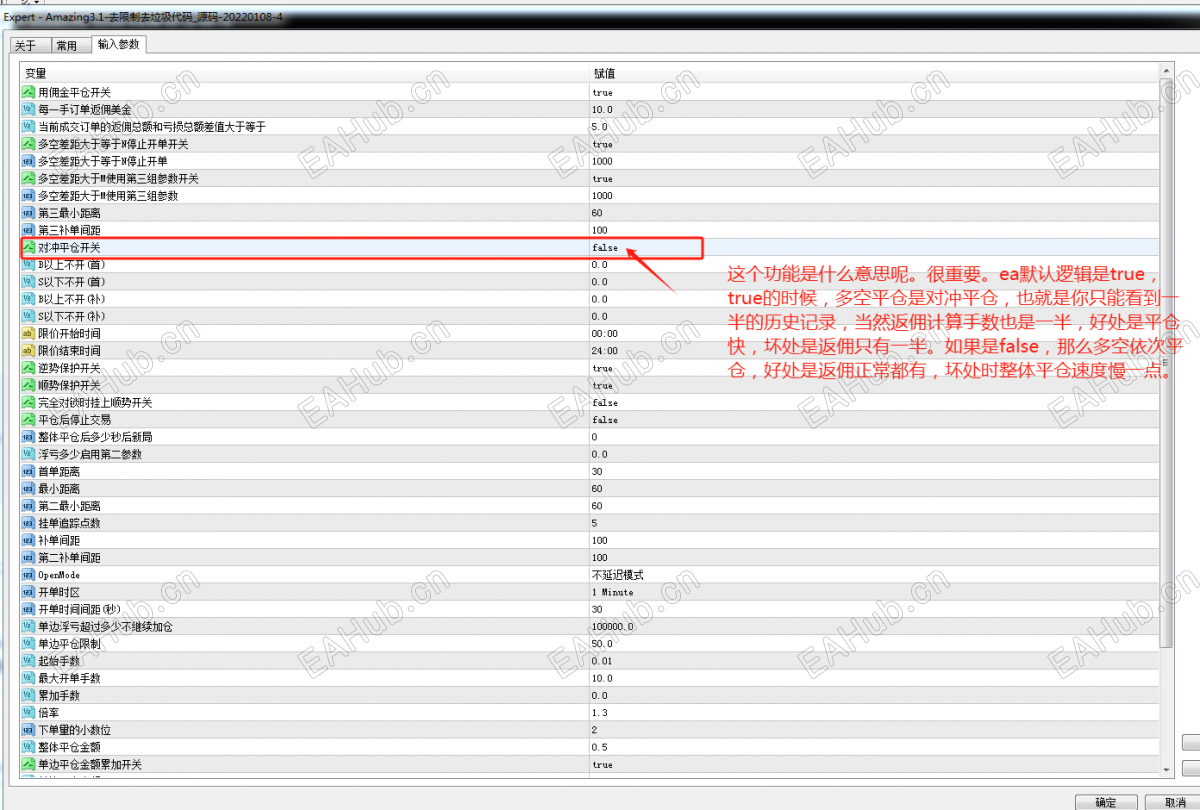This screenshot has width=1200, height=810.
Task: Edit the 0.01 value of 起始手数
Action: pyautogui.click(x=601, y=661)
